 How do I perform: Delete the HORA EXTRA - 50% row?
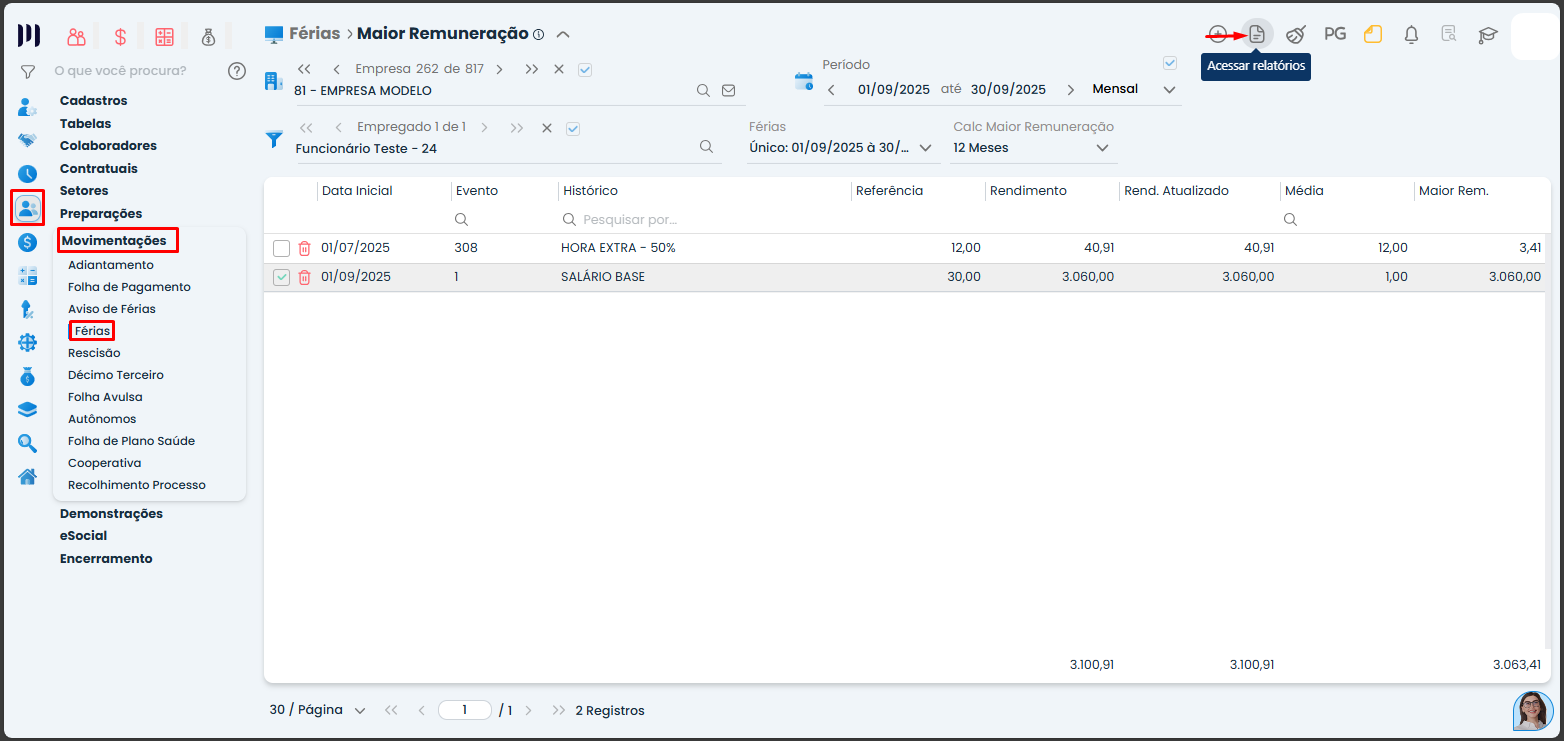[305, 248]
